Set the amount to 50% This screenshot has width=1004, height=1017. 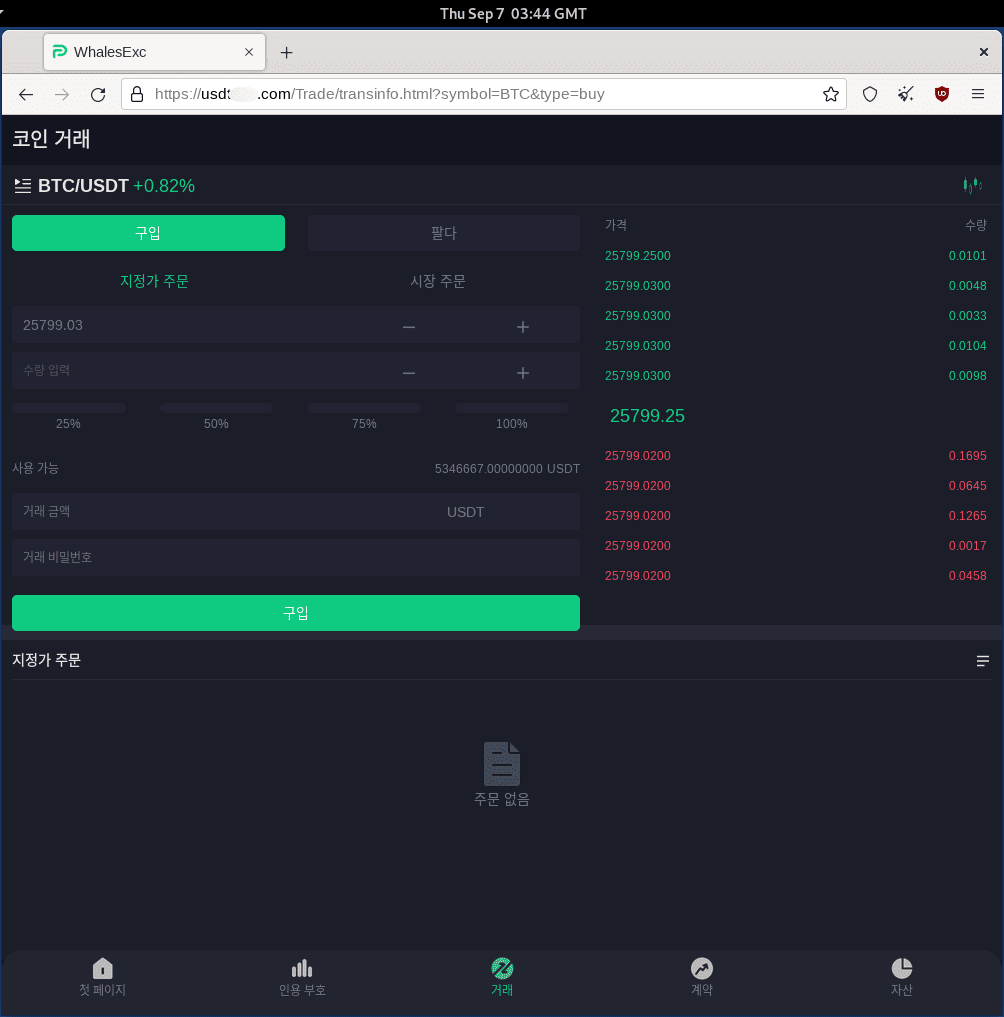pos(216,416)
